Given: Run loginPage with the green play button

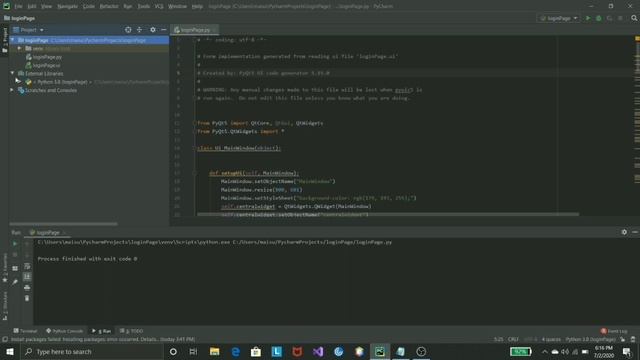Looking at the screenshot, I should 588,18.
